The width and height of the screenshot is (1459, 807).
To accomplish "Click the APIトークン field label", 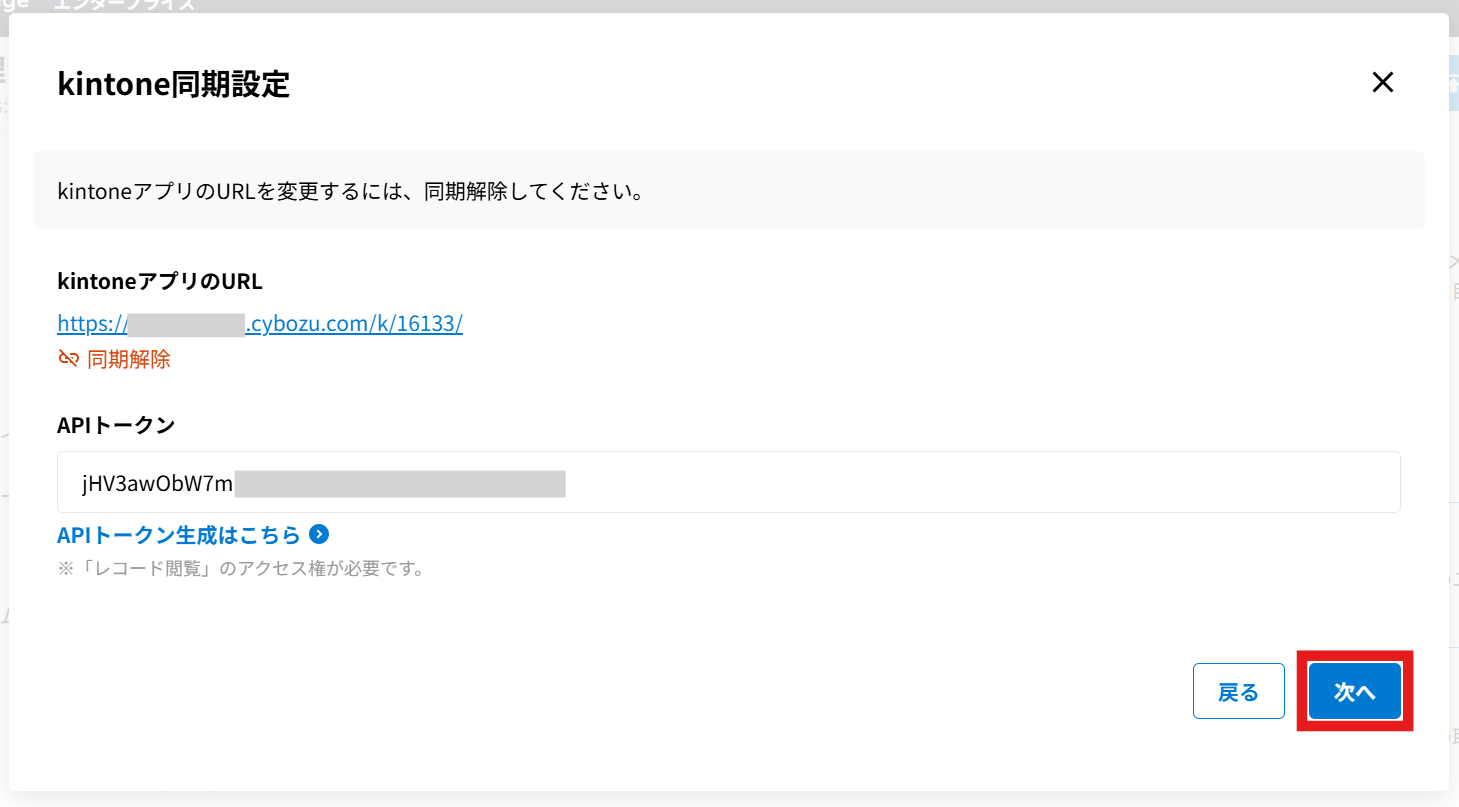I will 116,425.
